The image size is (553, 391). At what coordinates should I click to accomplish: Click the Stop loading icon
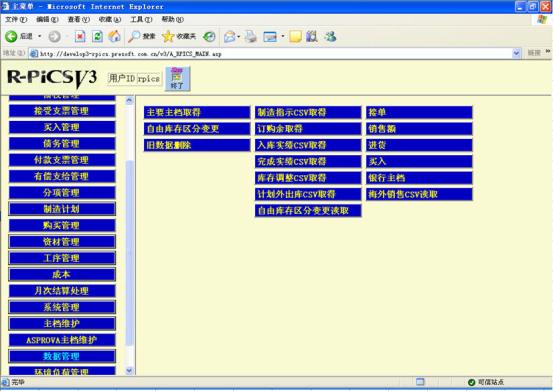click(x=80, y=36)
